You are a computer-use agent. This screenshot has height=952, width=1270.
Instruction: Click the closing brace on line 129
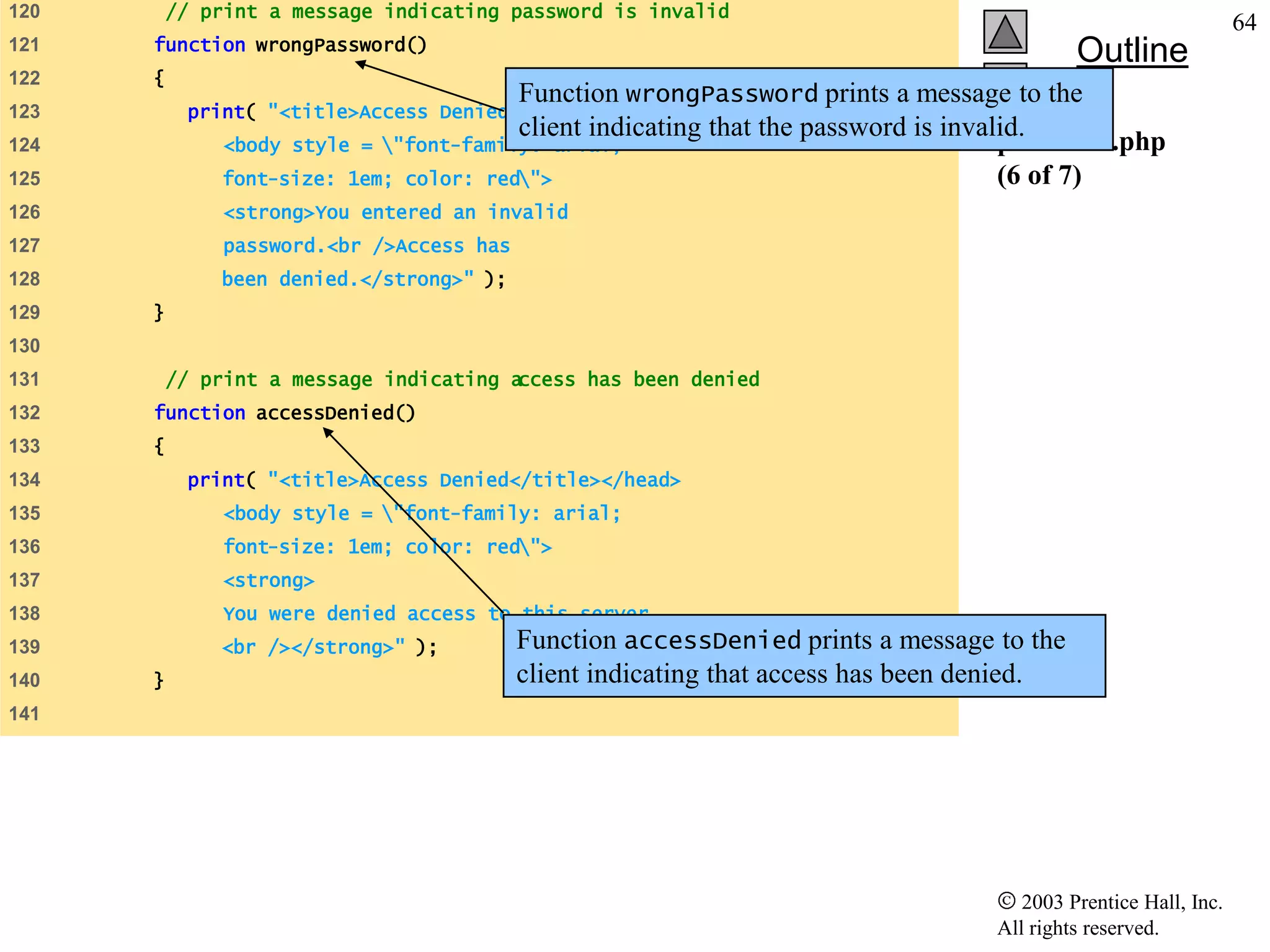coord(159,312)
